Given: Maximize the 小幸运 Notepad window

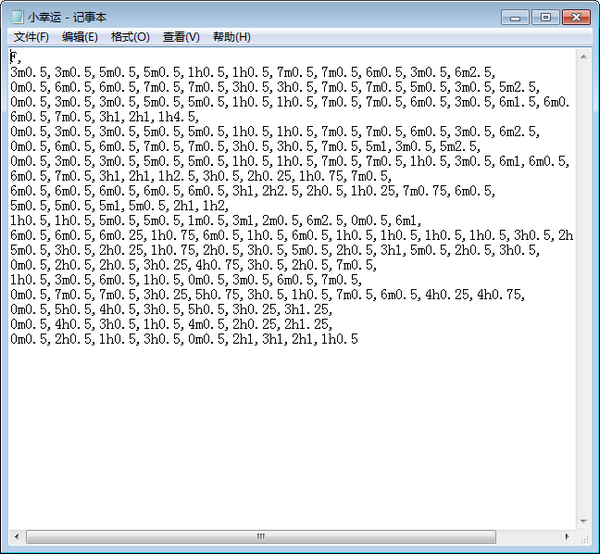Looking at the screenshot, I should tap(546, 17).
